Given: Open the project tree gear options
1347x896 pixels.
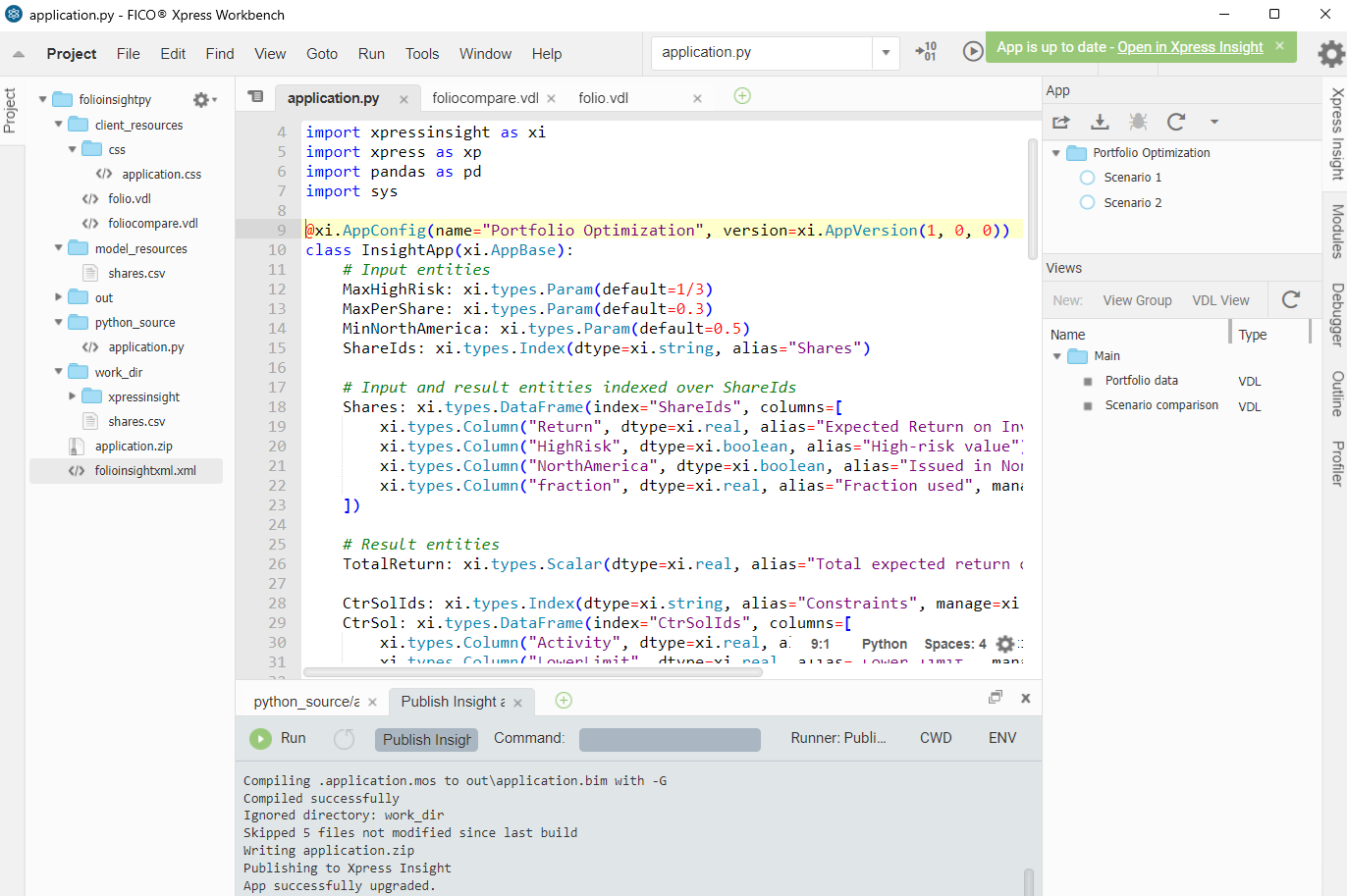Looking at the screenshot, I should (201, 100).
